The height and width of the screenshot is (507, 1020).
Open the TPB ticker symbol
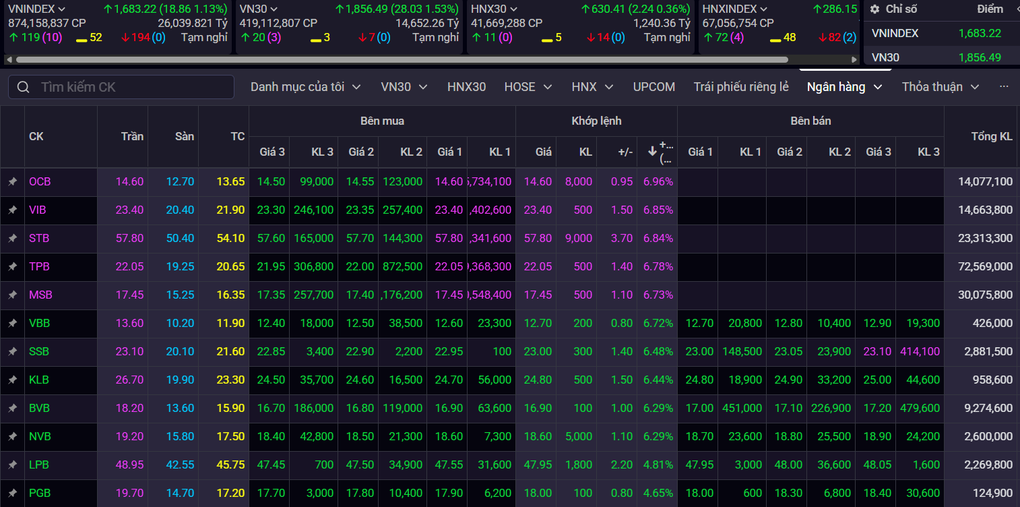[x=39, y=267]
